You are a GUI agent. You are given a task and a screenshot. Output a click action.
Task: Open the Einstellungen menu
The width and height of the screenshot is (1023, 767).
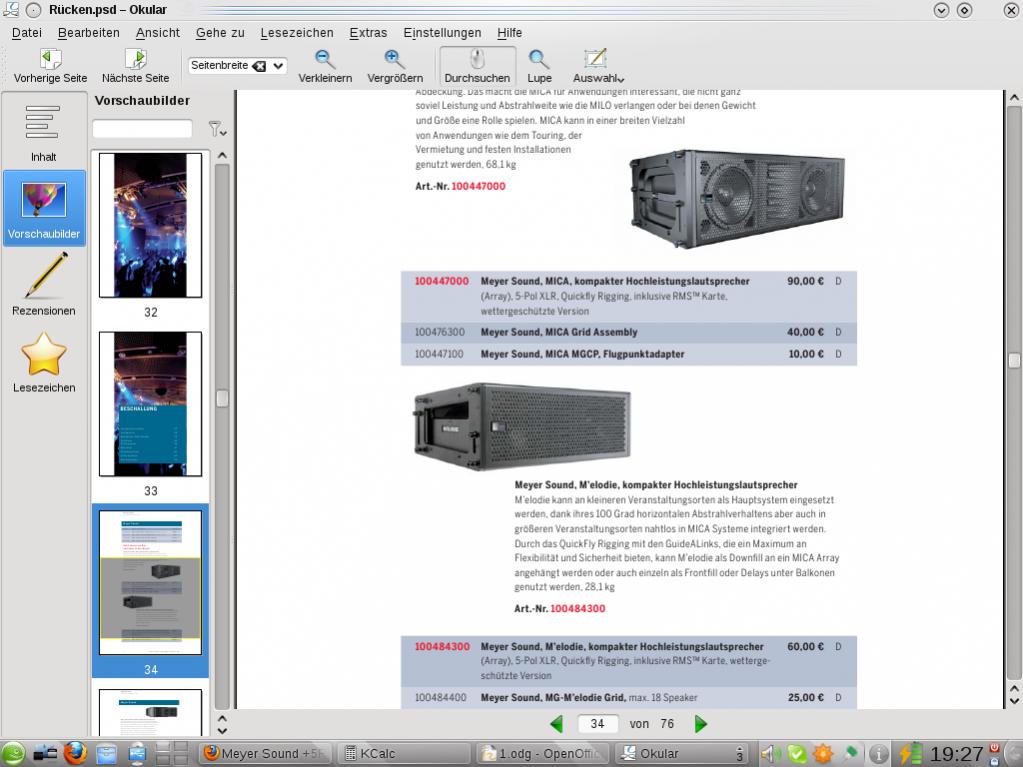[442, 33]
